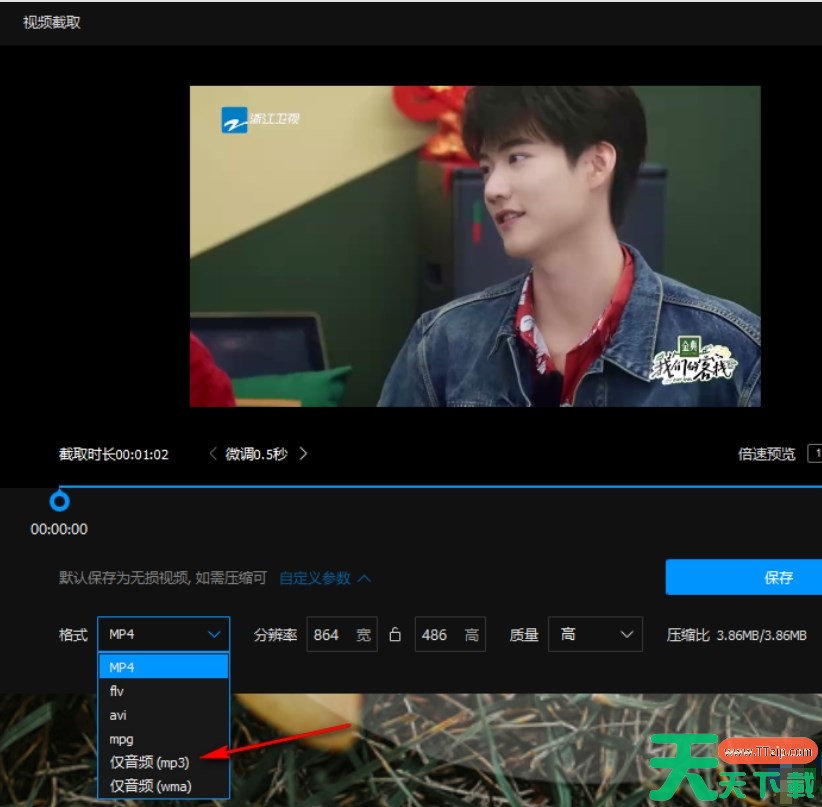Click the left arrow to fine-tune backward 0.5s

pos(213,453)
